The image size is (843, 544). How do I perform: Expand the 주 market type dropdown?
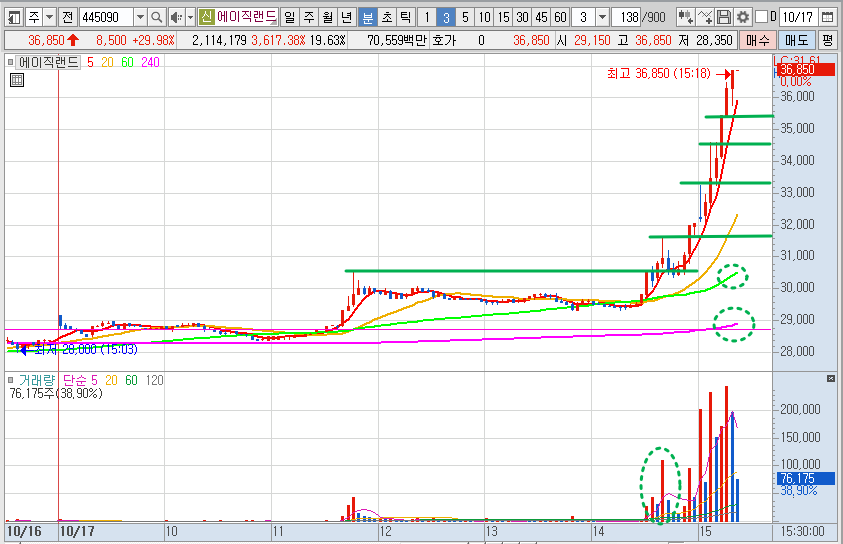[49, 18]
